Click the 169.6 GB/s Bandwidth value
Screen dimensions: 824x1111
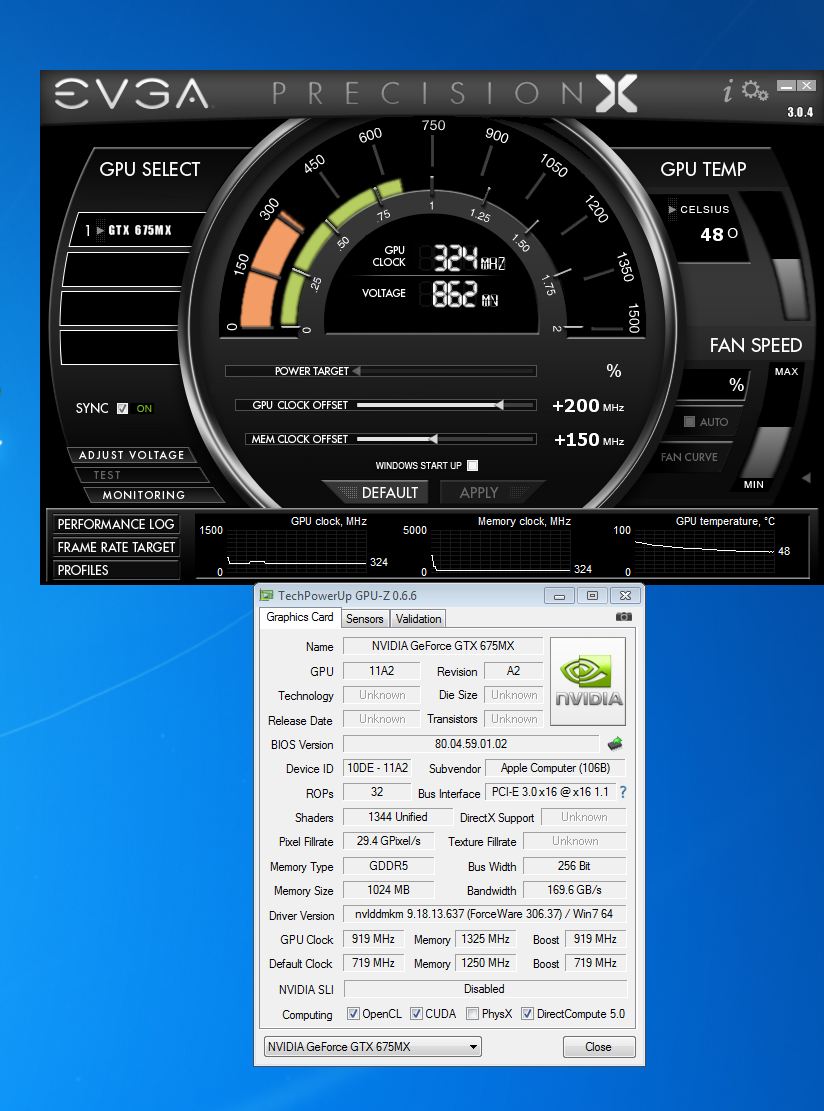tap(574, 890)
